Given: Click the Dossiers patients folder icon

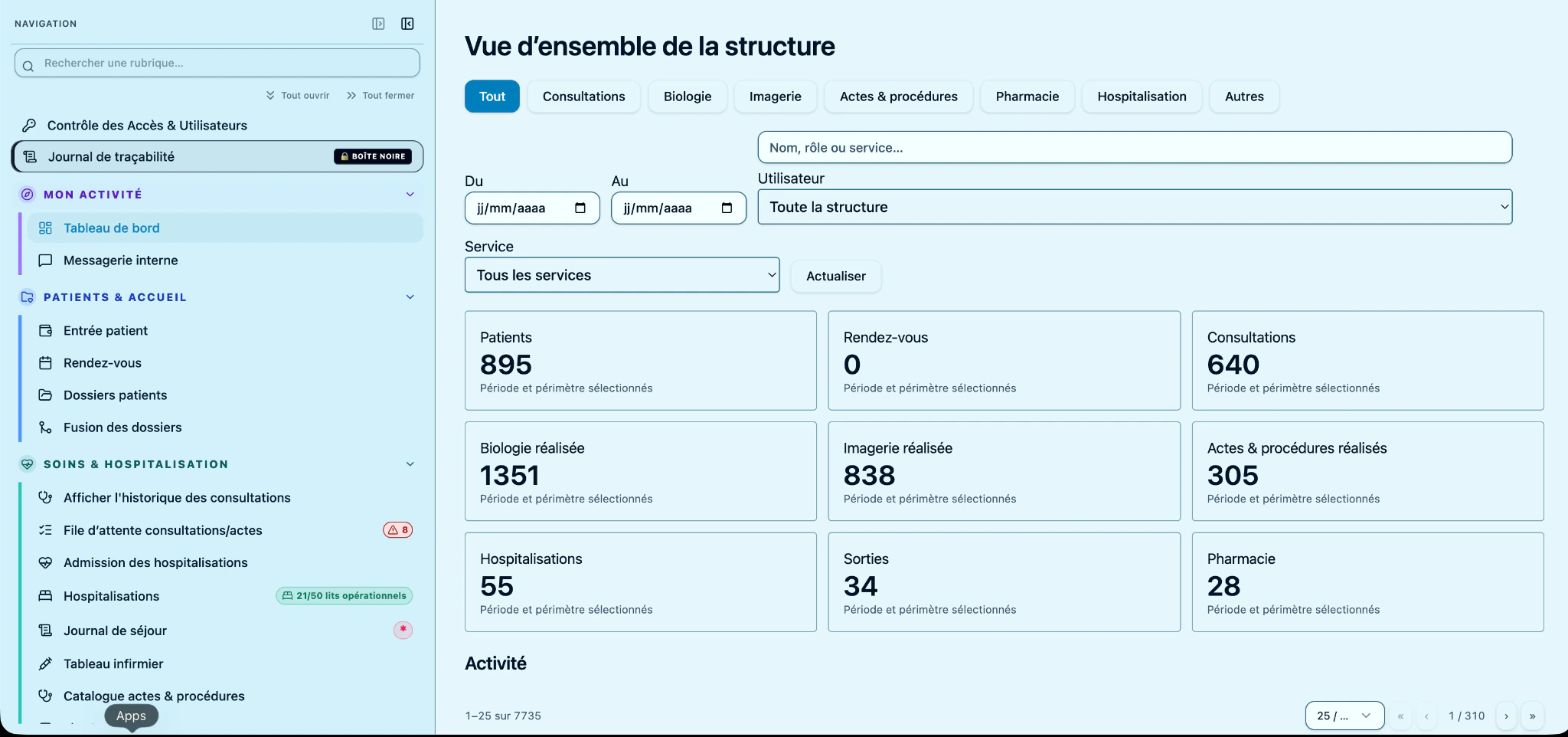Looking at the screenshot, I should [45, 395].
